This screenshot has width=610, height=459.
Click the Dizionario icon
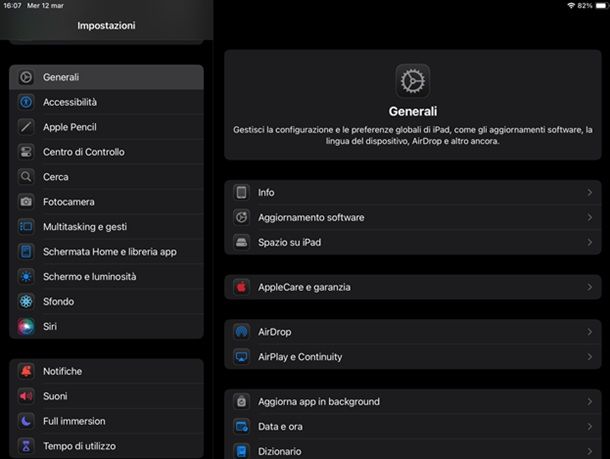pos(242,452)
